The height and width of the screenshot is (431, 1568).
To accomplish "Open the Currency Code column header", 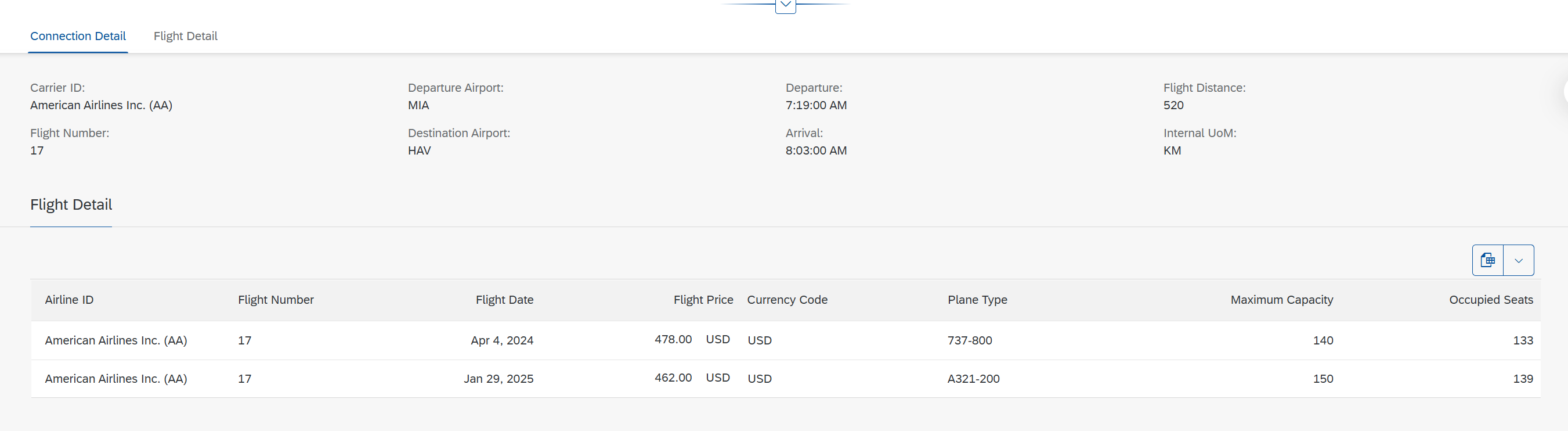I will click(x=787, y=300).
